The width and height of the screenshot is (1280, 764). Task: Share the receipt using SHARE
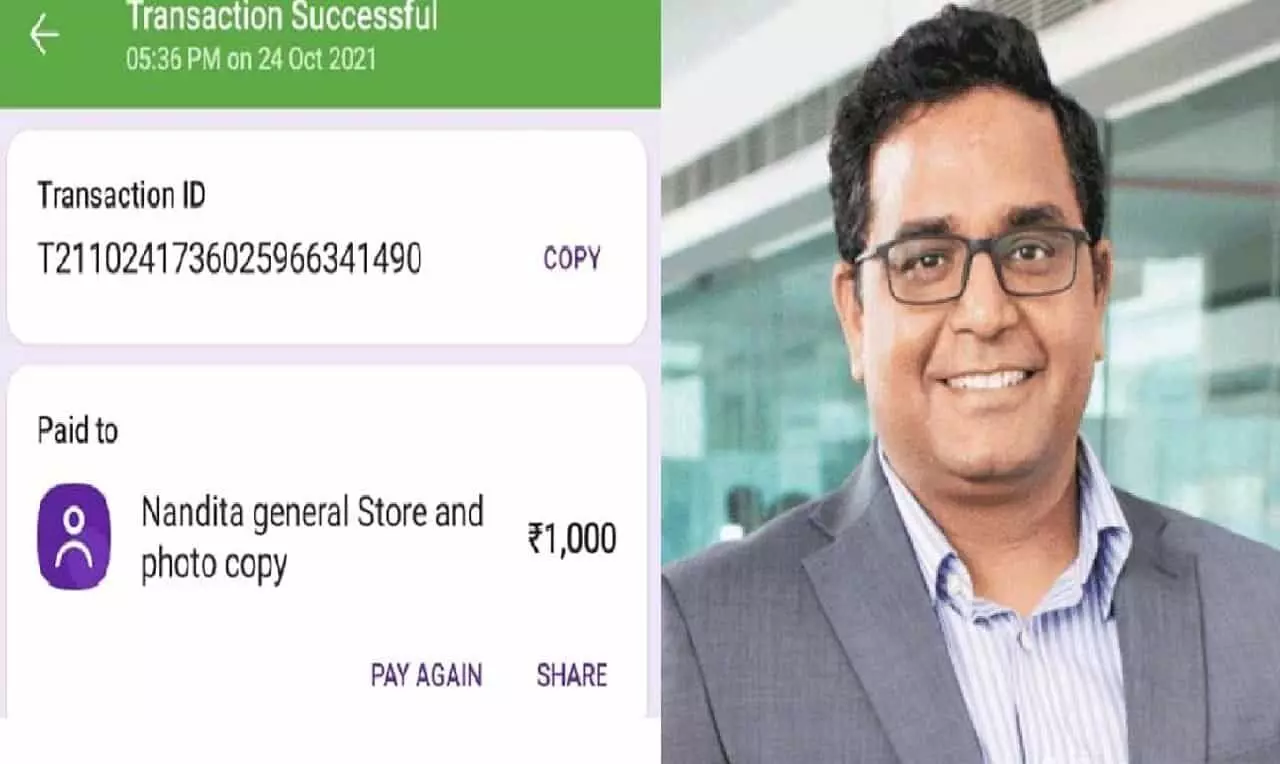(x=572, y=675)
